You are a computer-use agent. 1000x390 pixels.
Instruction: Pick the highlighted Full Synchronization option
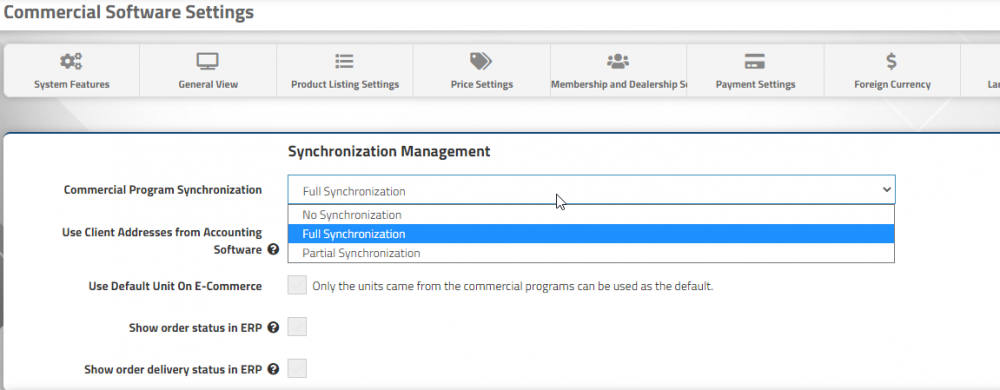pyautogui.click(x=591, y=234)
